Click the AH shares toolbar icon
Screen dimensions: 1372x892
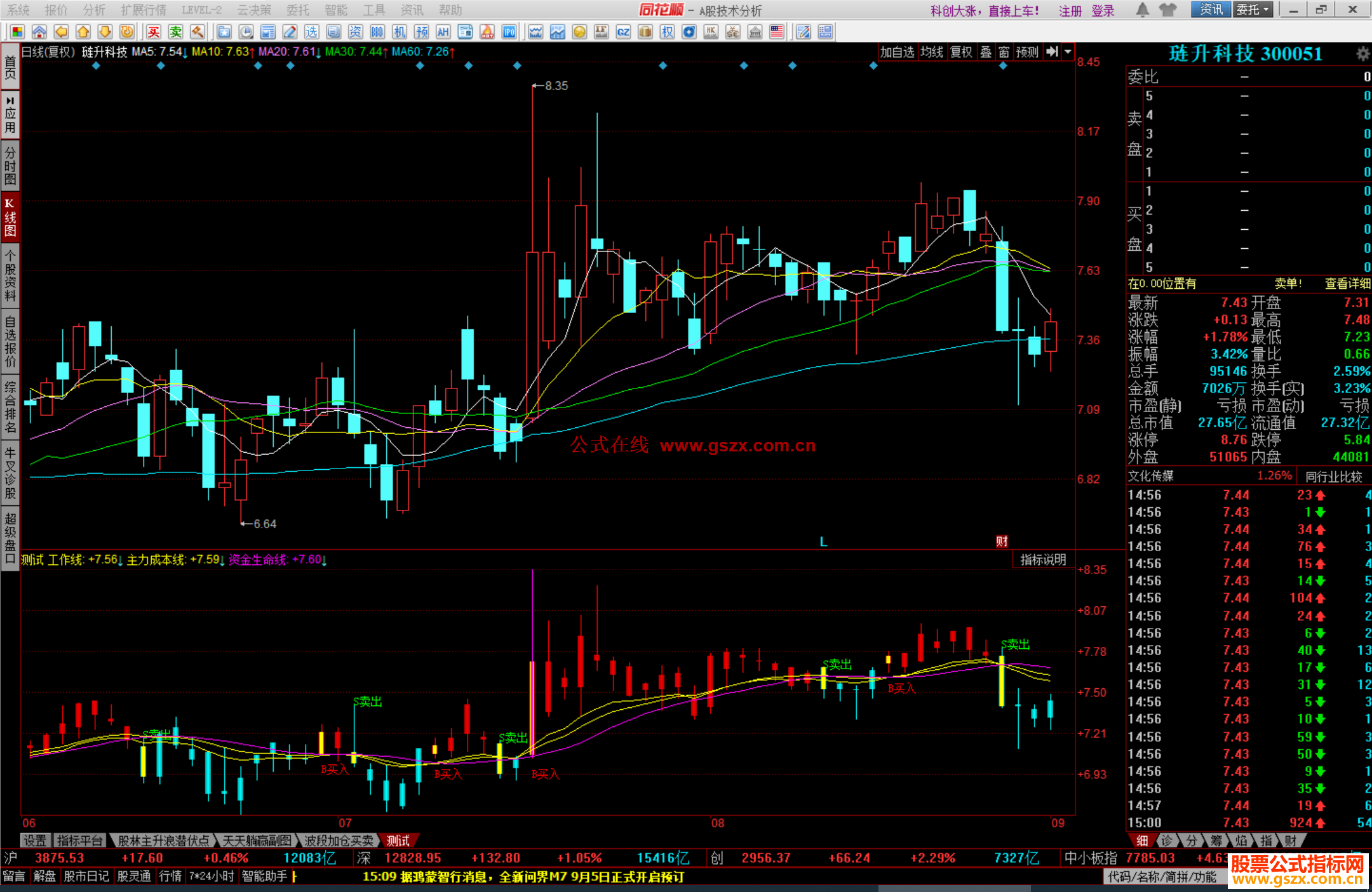pyautogui.click(x=443, y=32)
